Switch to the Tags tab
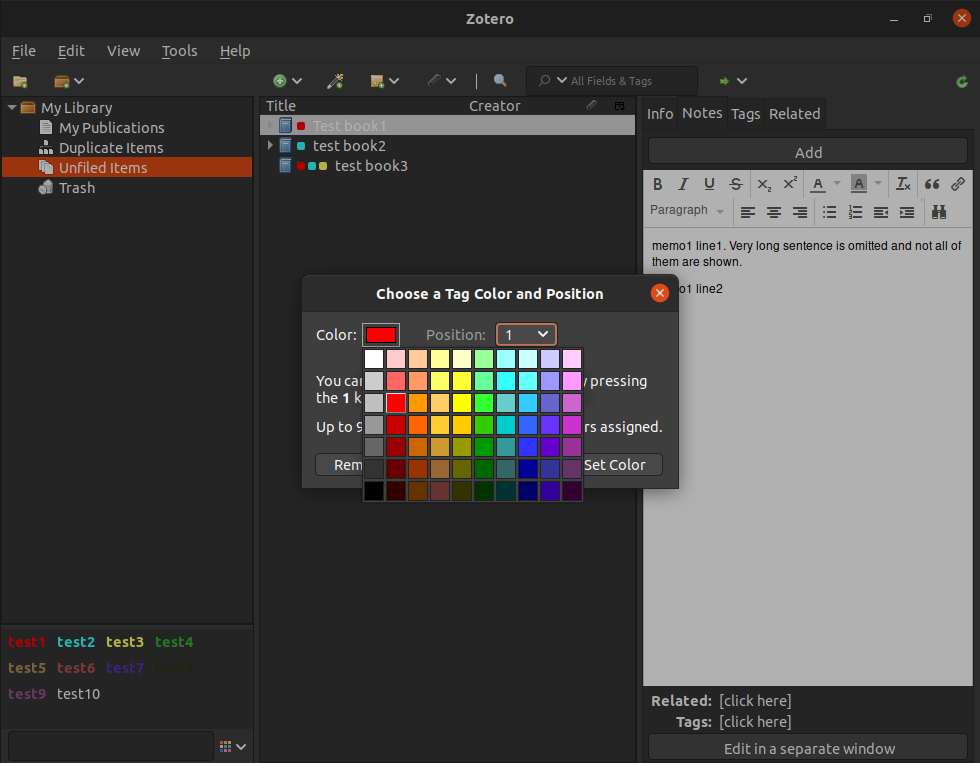 [x=746, y=114]
